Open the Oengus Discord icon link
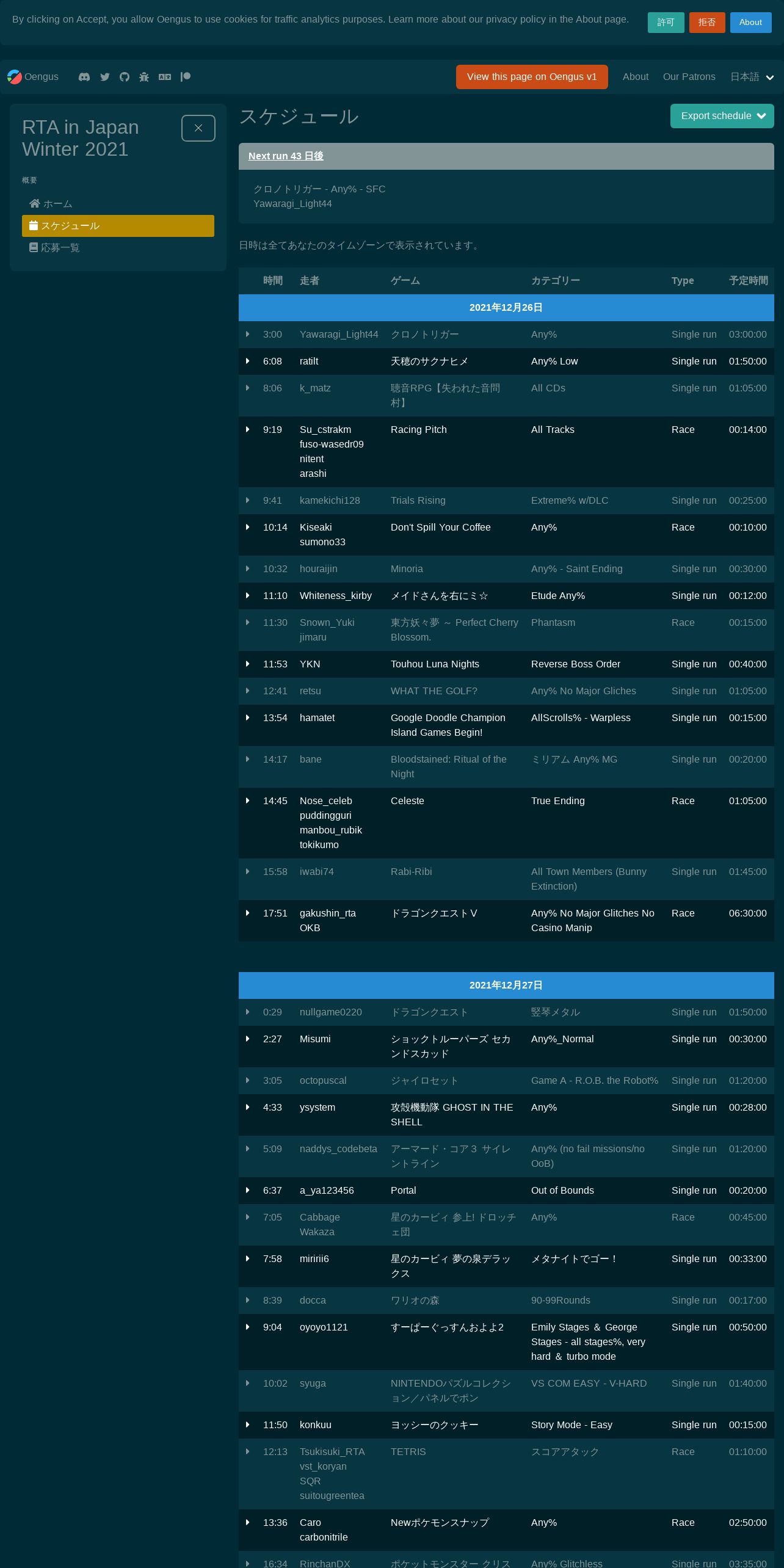Image resolution: width=784 pixels, height=1568 pixels. point(84,77)
